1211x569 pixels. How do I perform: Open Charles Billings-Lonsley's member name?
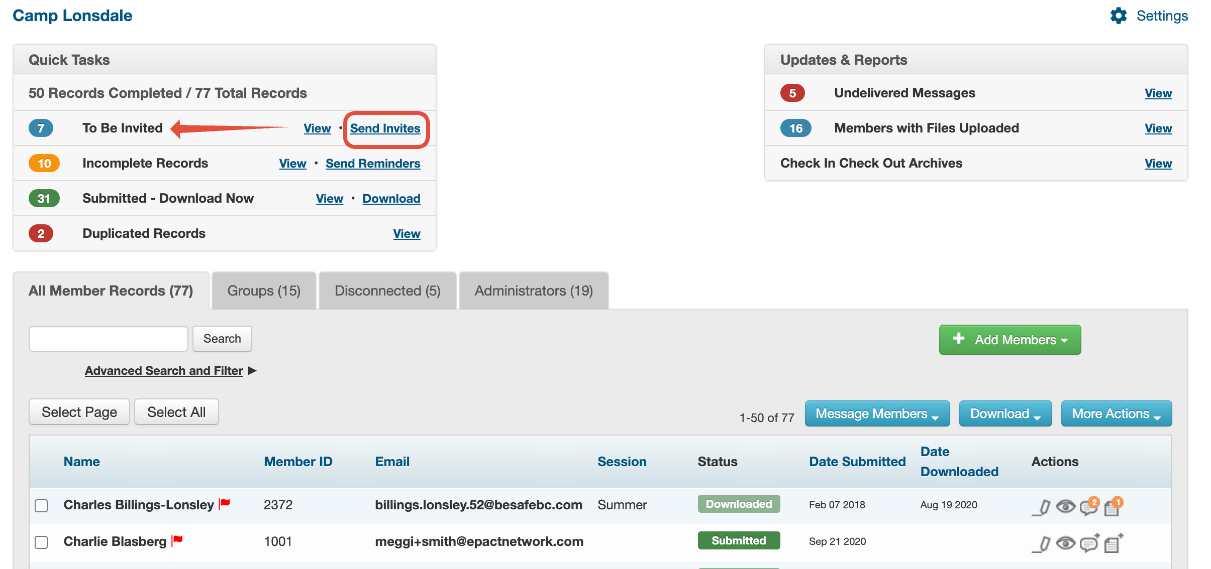coord(139,505)
